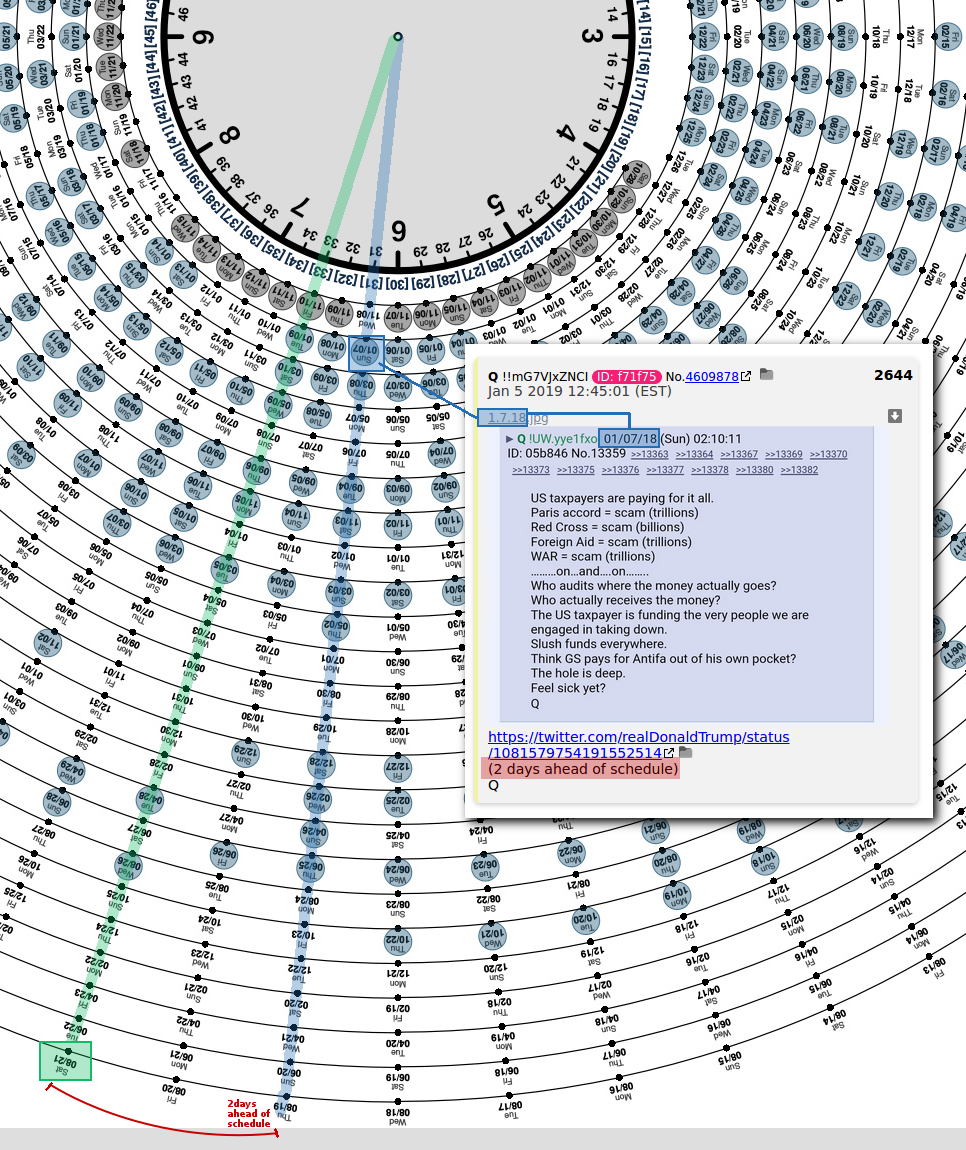This screenshot has width=966, height=1150.
Task: Click tripcode !!mG7VJxZNCI in post header
Action: click(545, 376)
